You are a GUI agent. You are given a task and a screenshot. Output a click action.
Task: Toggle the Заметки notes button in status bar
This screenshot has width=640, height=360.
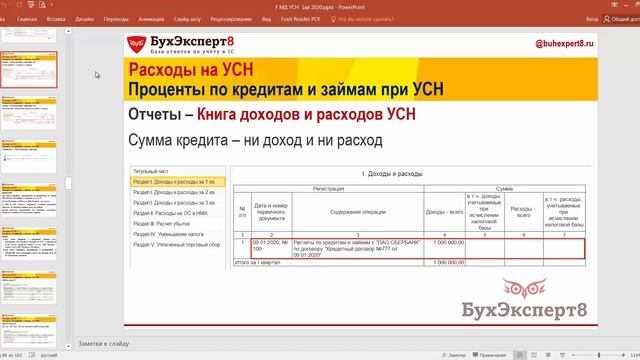click(453, 355)
